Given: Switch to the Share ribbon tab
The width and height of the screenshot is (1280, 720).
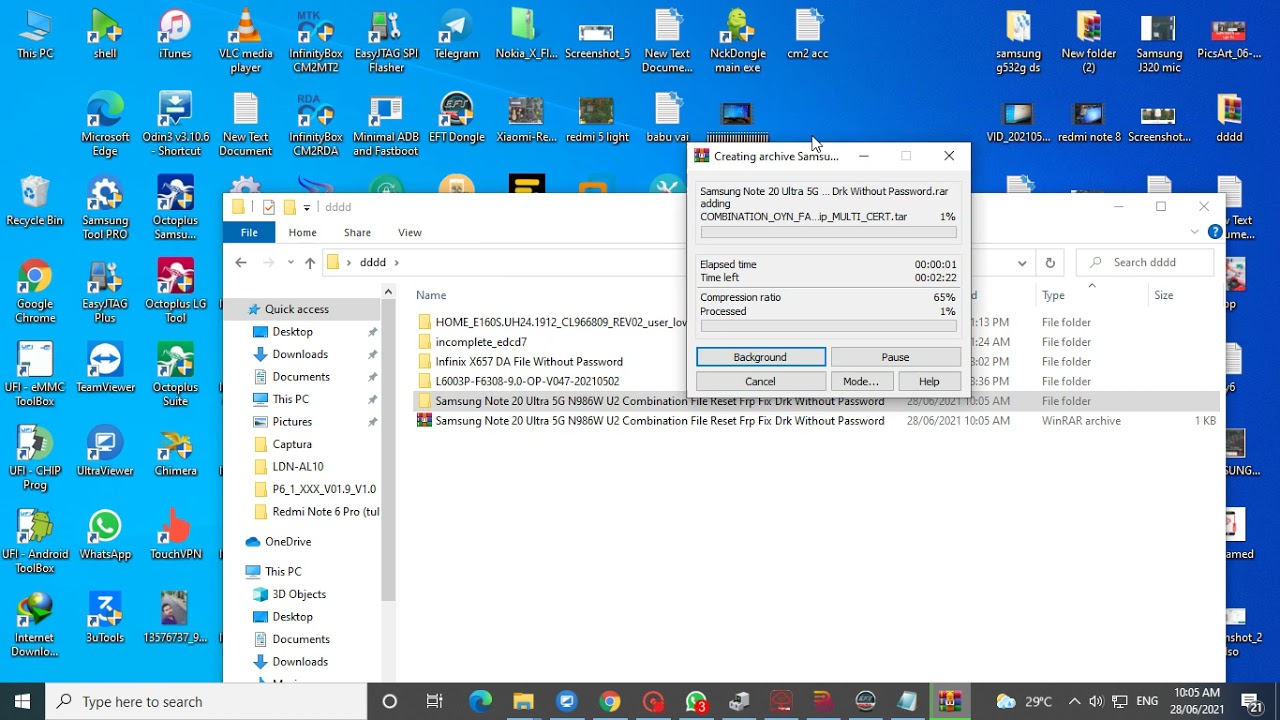Looking at the screenshot, I should click(x=357, y=232).
